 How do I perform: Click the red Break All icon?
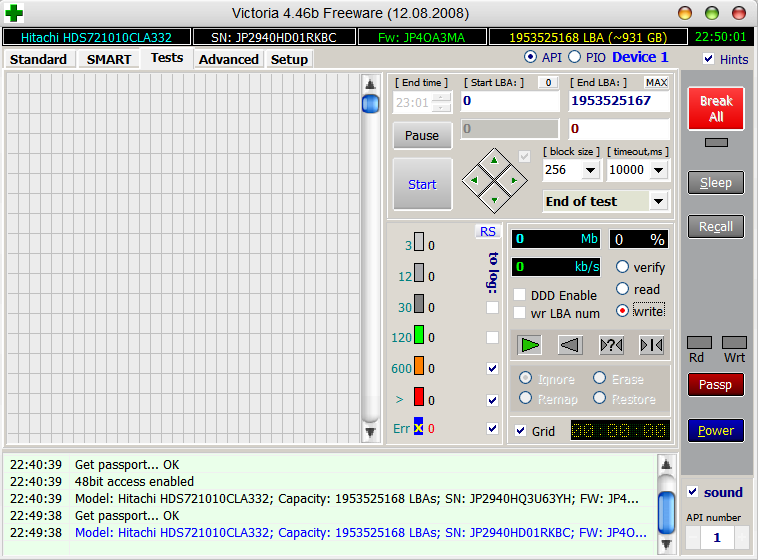point(716,108)
